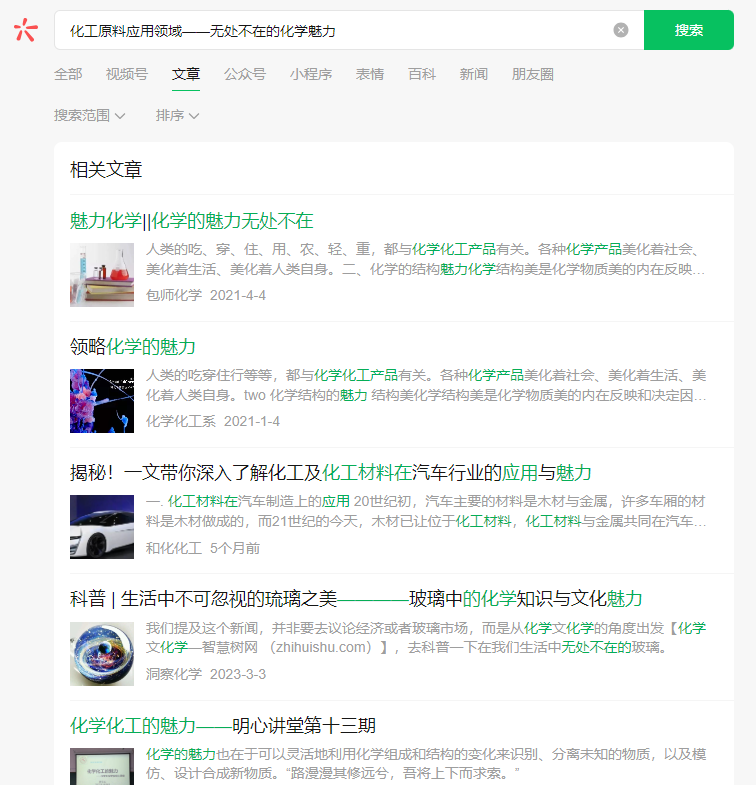Expand the 排序 dropdown

(177, 116)
